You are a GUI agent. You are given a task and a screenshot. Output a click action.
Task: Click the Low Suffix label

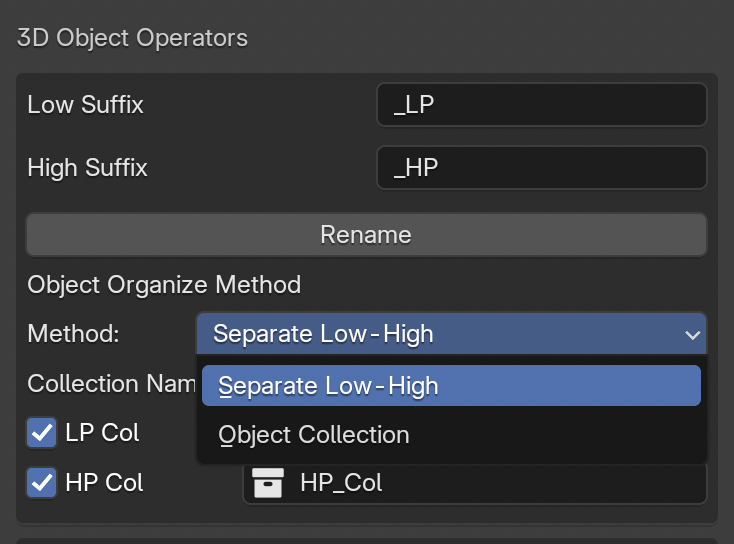85,104
